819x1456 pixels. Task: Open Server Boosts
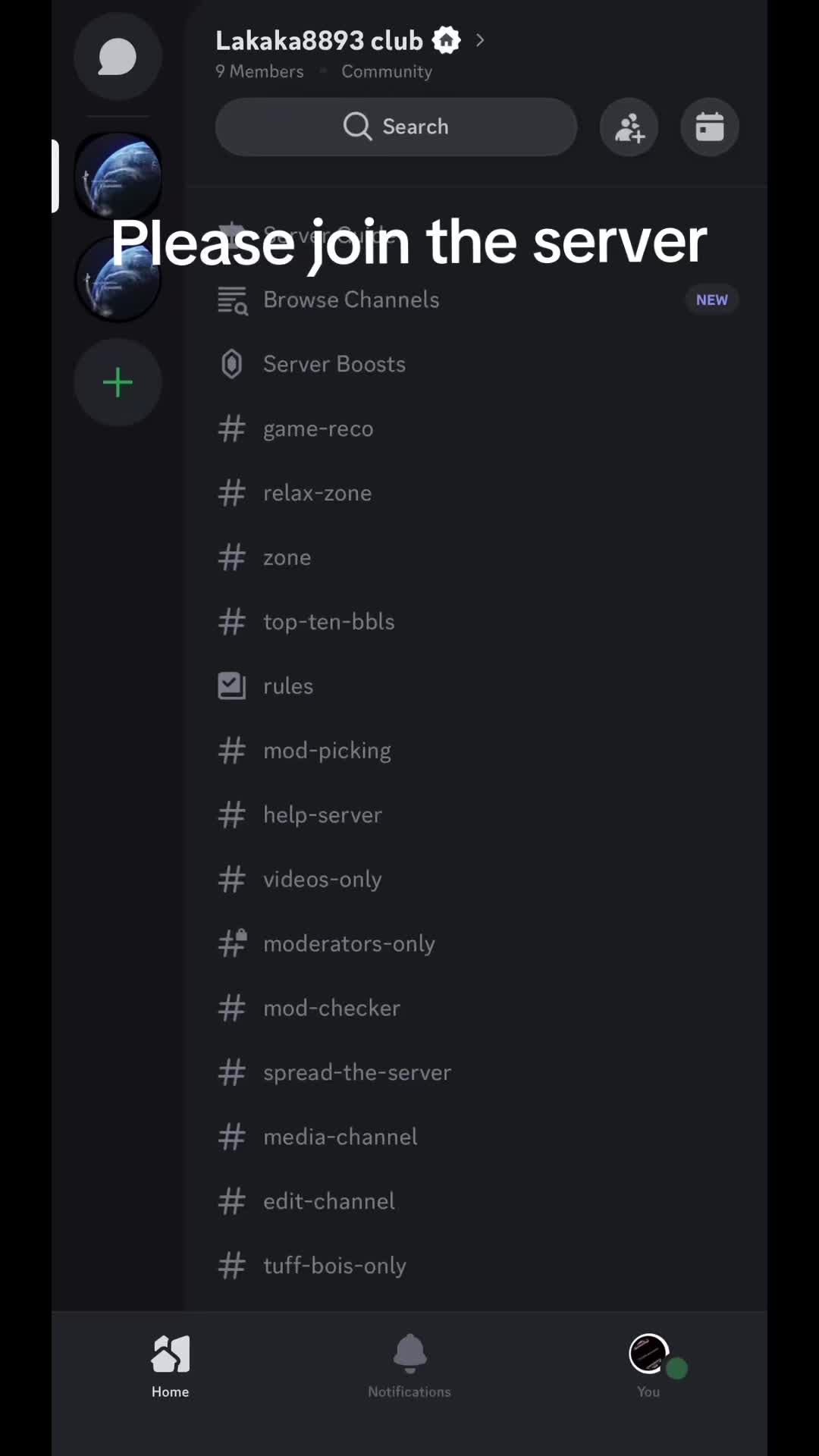coord(478,364)
